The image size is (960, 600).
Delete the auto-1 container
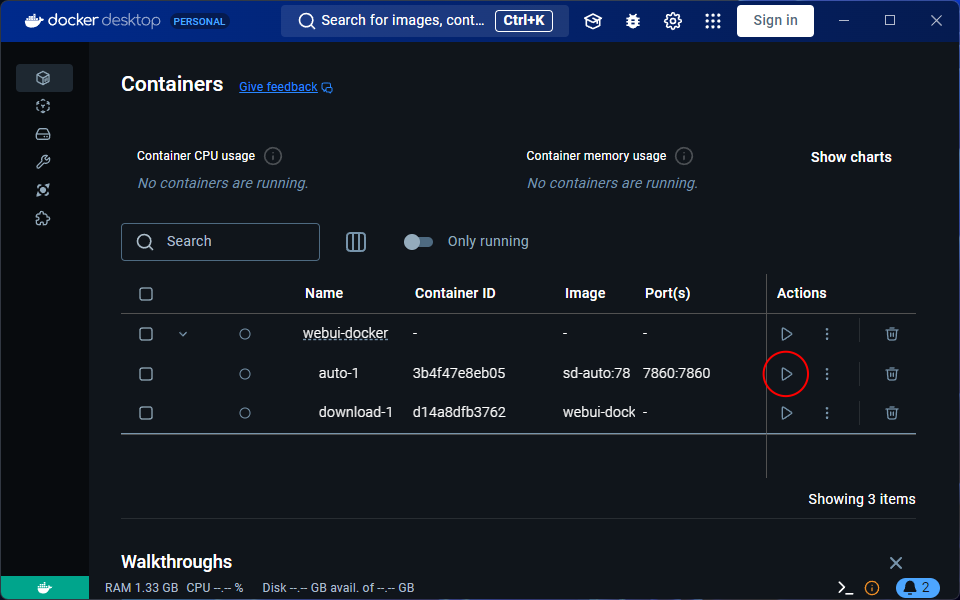(892, 373)
